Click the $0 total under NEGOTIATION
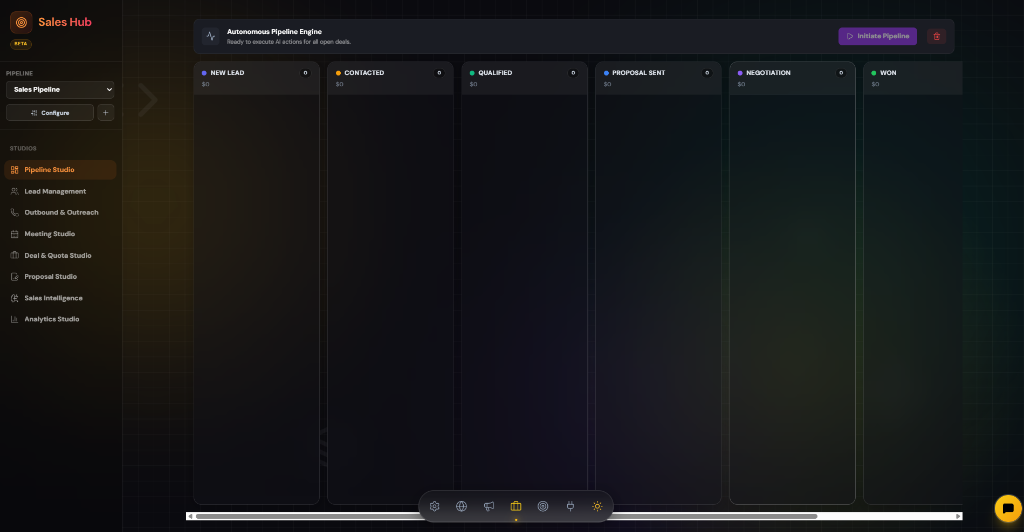Screen dimensions: 1024x532 [x=741, y=84]
